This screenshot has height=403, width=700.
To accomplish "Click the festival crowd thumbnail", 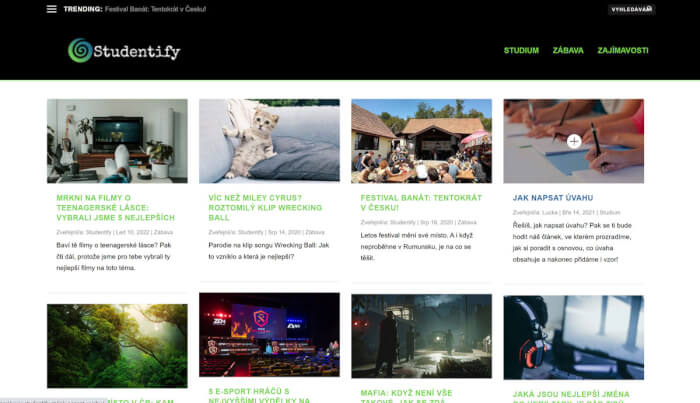I will pos(421,141).
